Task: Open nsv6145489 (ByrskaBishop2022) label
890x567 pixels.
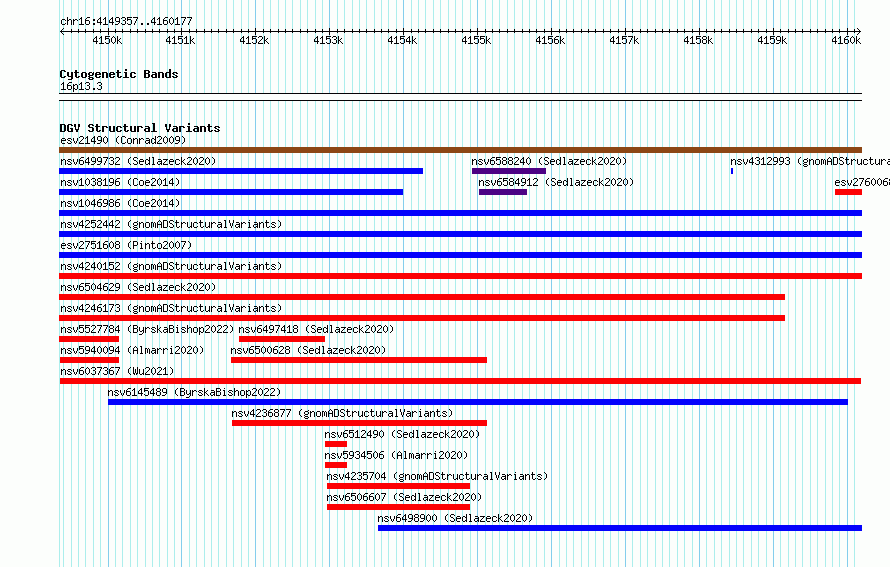Action: 194,392
